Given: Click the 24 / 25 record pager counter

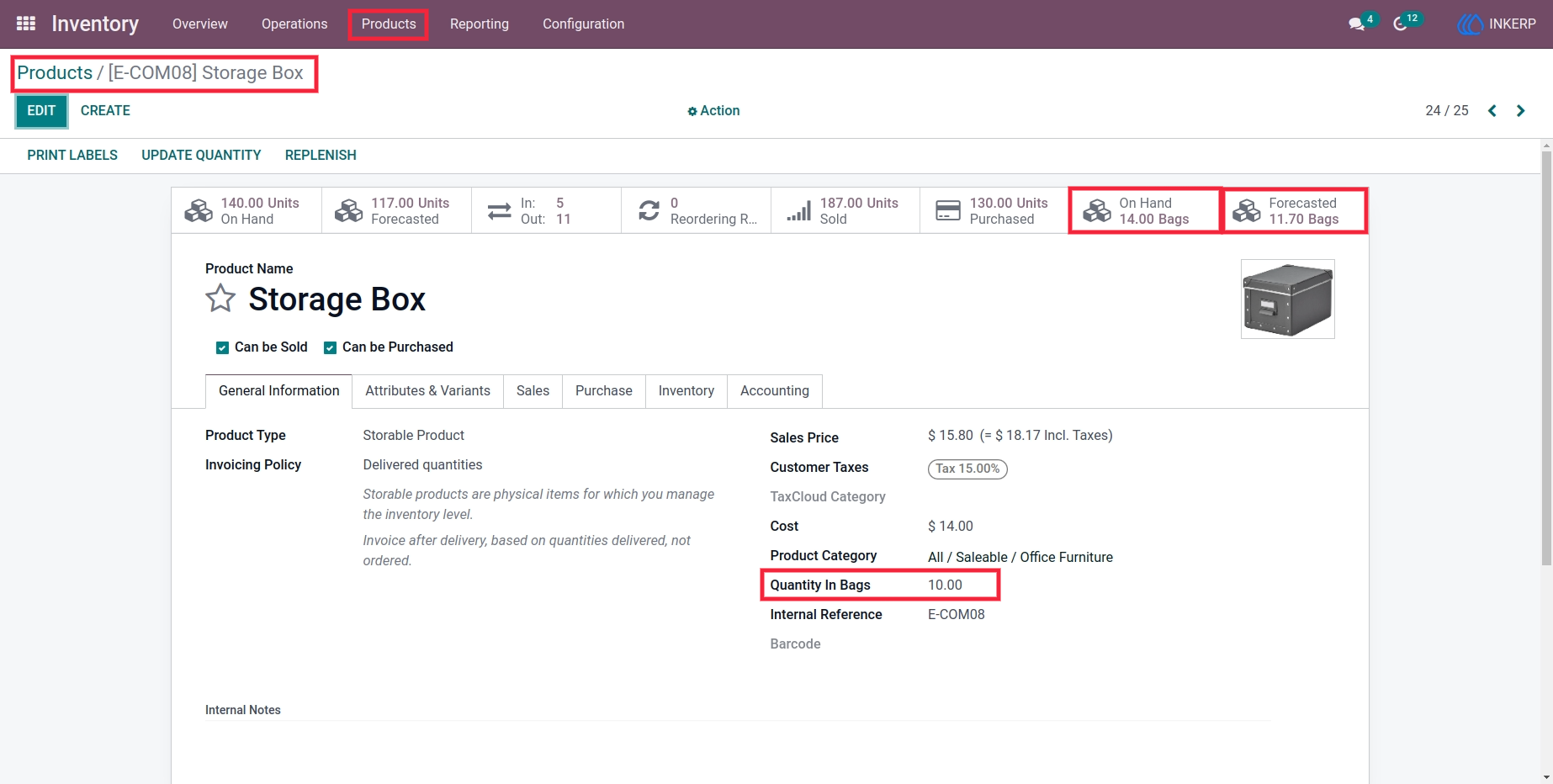Looking at the screenshot, I should coord(1447,110).
